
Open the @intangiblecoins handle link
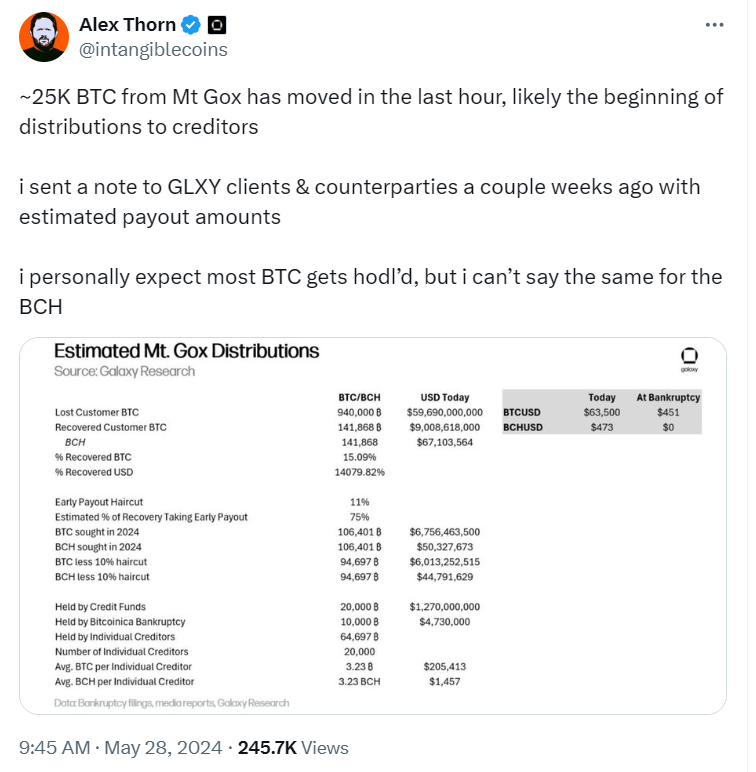click(x=153, y=50)
